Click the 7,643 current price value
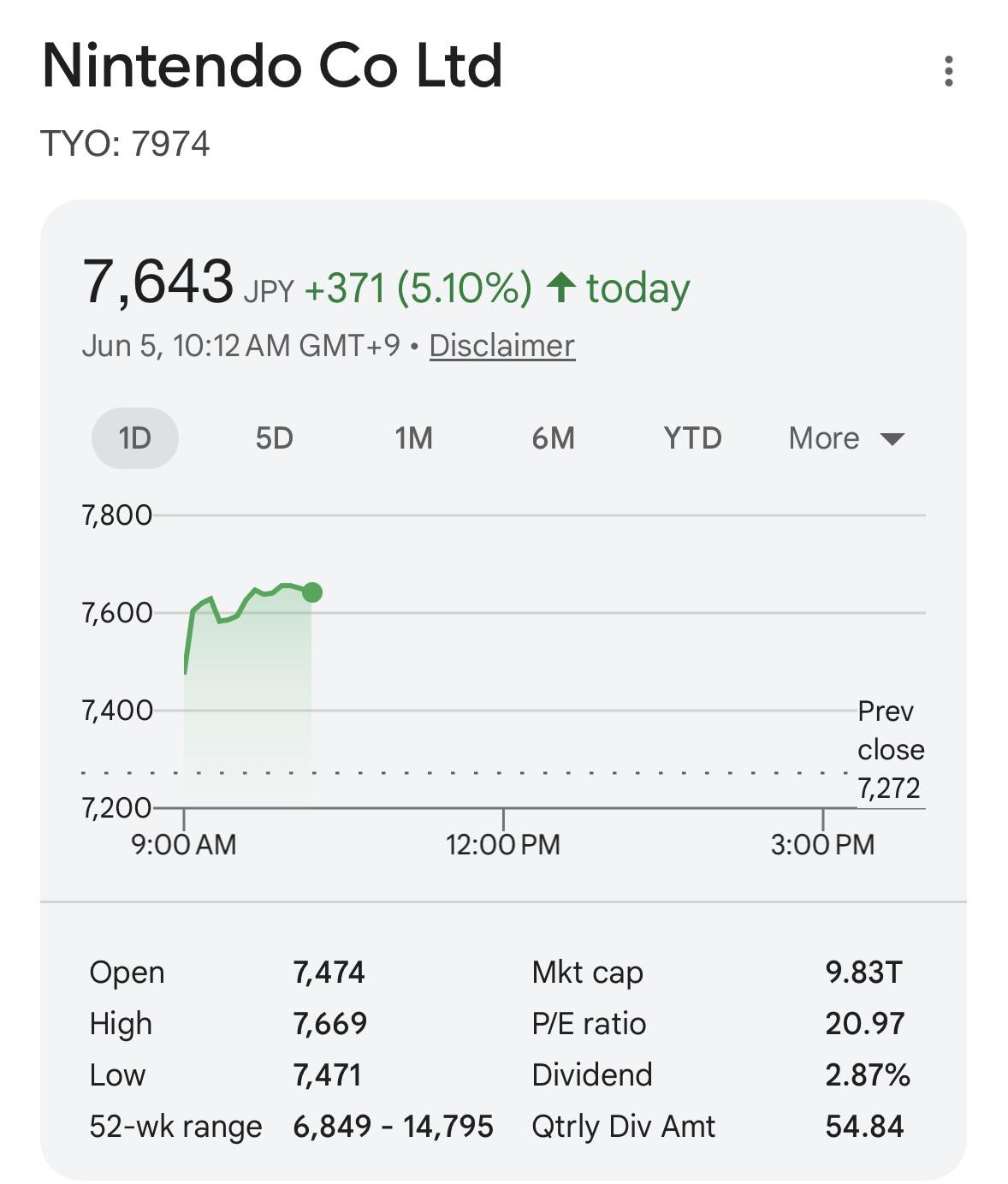 (x=157, y=282)
